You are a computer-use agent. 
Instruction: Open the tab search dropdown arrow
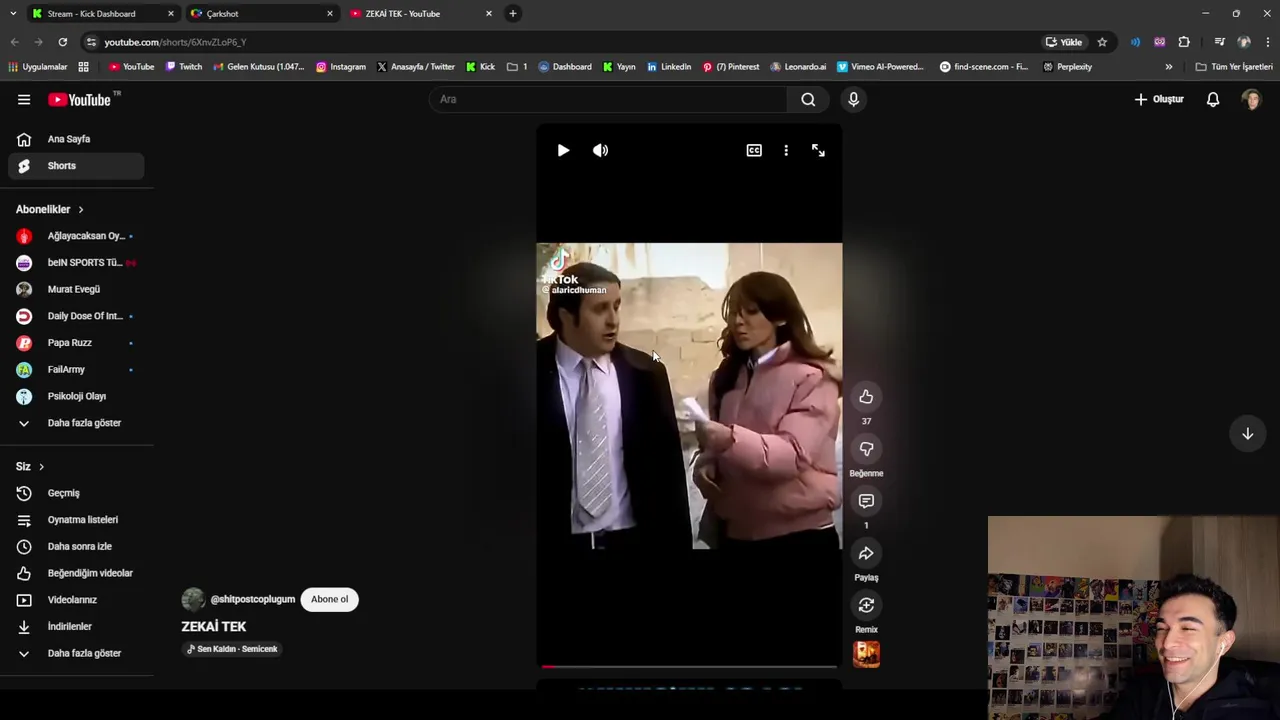click(12, 13)
